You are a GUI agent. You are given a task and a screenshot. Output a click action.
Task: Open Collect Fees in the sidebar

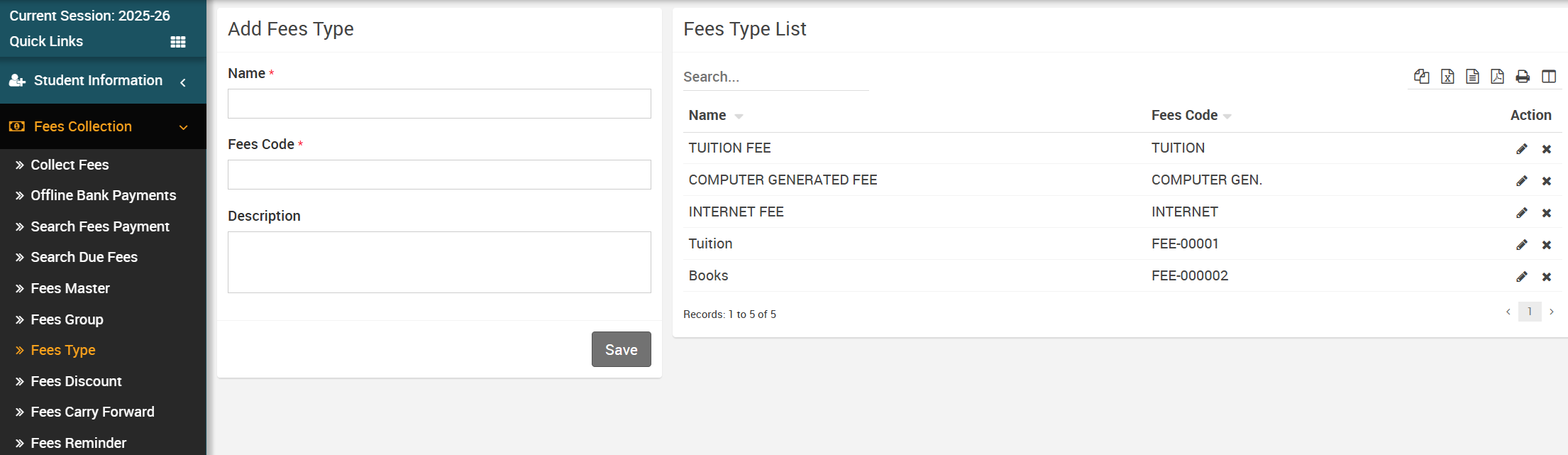[x=70, y=165]
